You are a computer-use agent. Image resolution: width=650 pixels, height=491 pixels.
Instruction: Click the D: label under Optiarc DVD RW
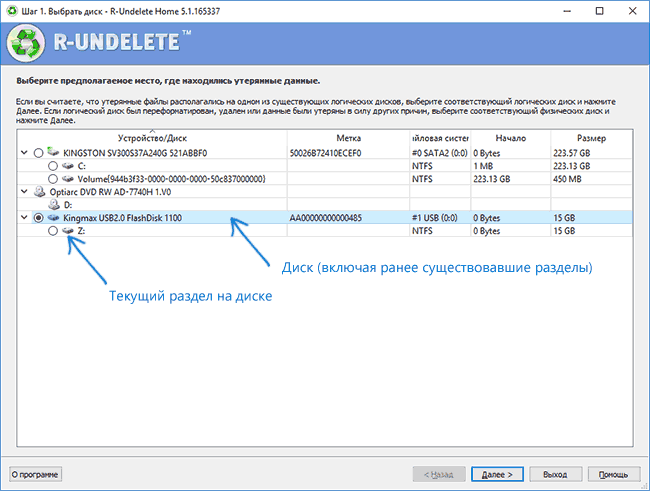tap(68, 205)
